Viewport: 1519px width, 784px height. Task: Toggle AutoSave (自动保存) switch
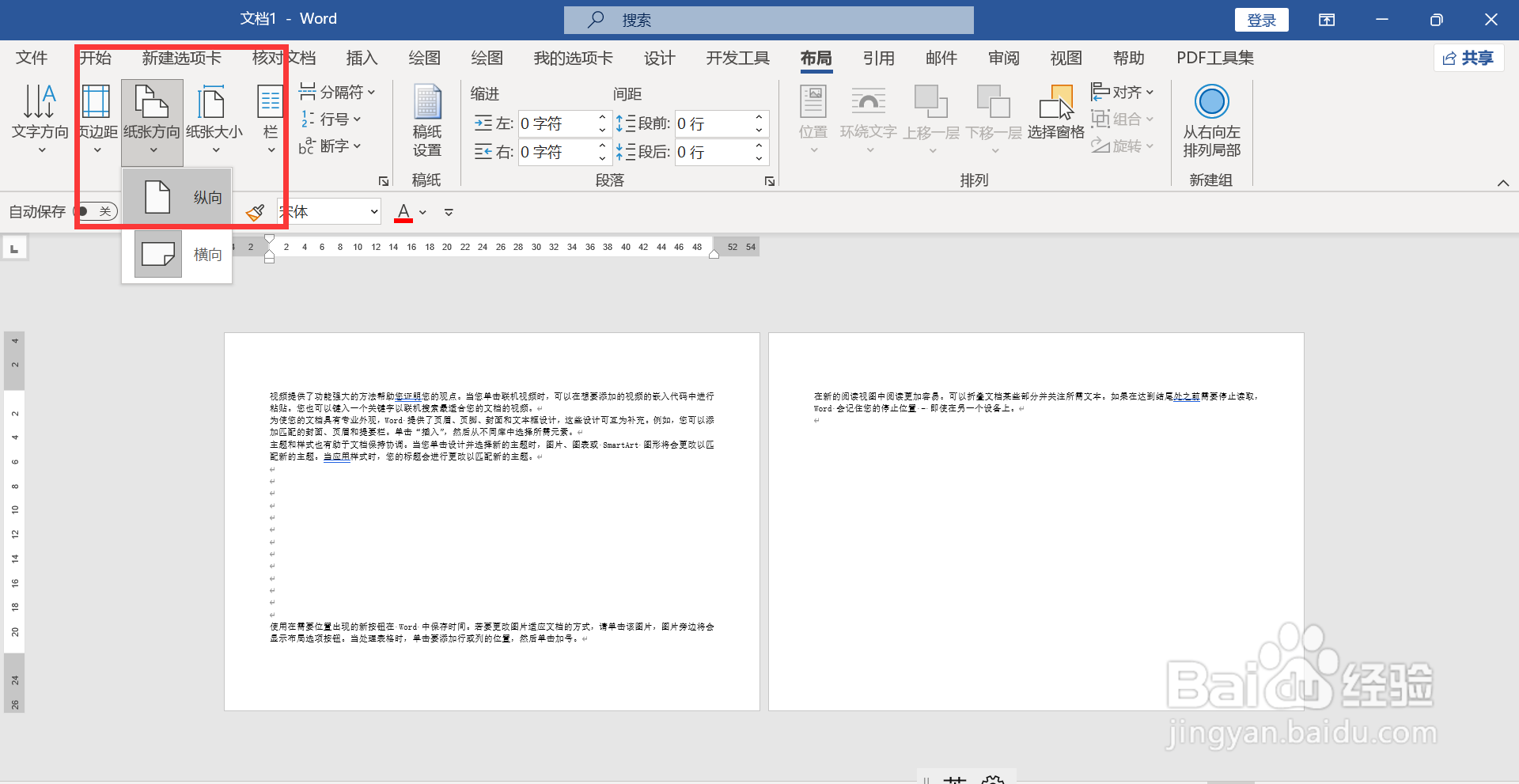coord(96,211)
